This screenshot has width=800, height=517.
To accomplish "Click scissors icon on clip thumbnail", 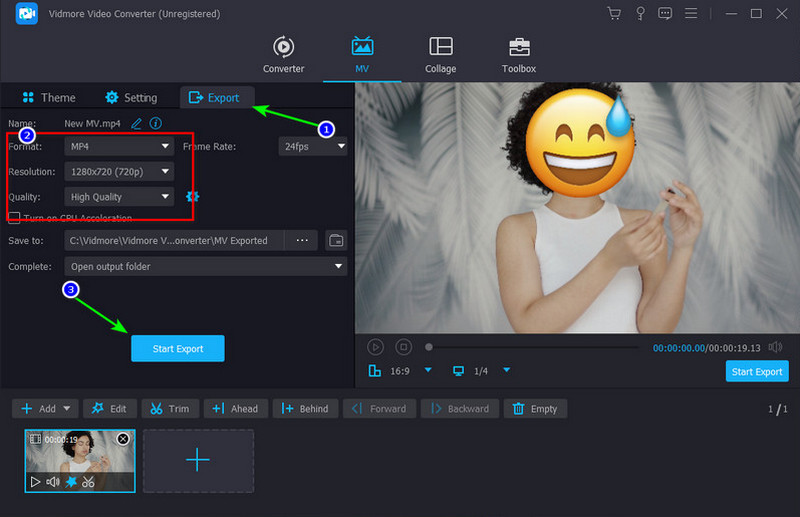I will tap(89, 482).
